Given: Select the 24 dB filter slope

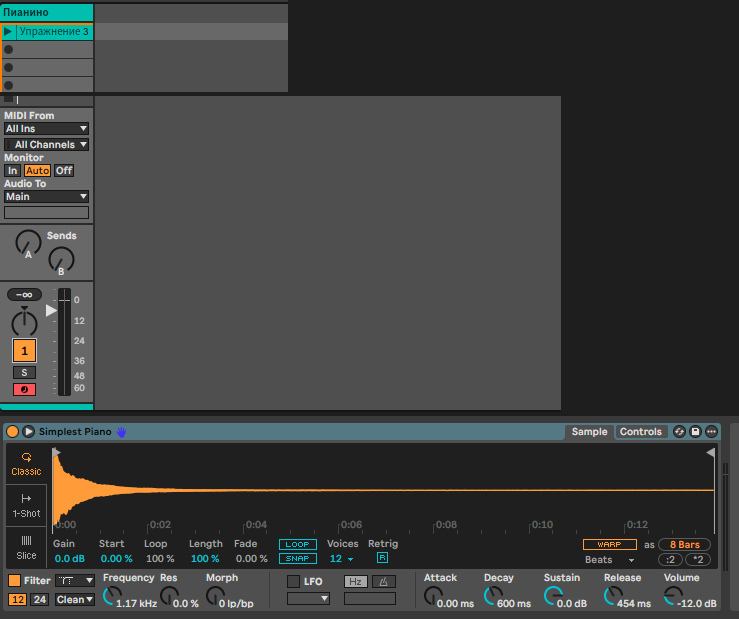Looking at the screenshot, I should click(40, 600).
